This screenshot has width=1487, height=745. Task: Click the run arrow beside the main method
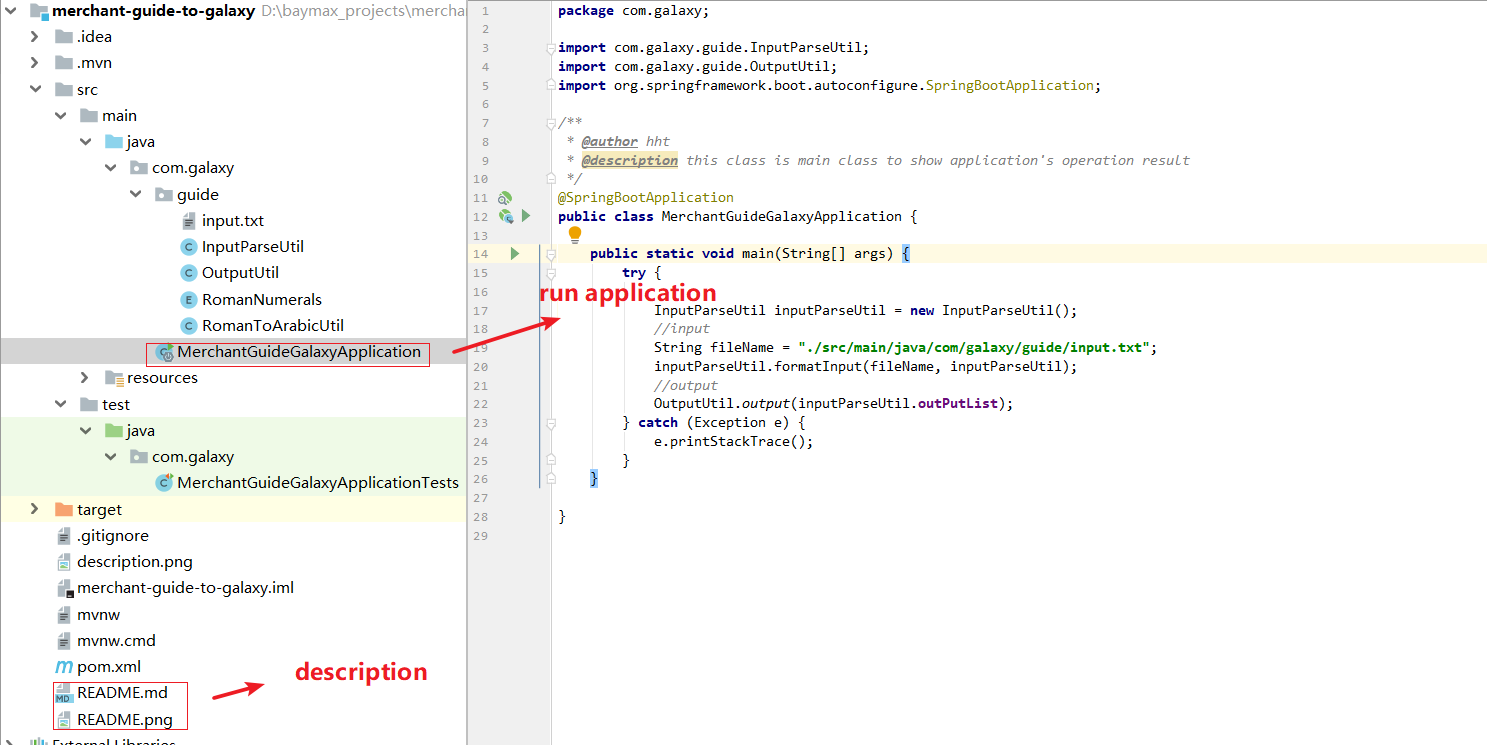click(515, 254)
